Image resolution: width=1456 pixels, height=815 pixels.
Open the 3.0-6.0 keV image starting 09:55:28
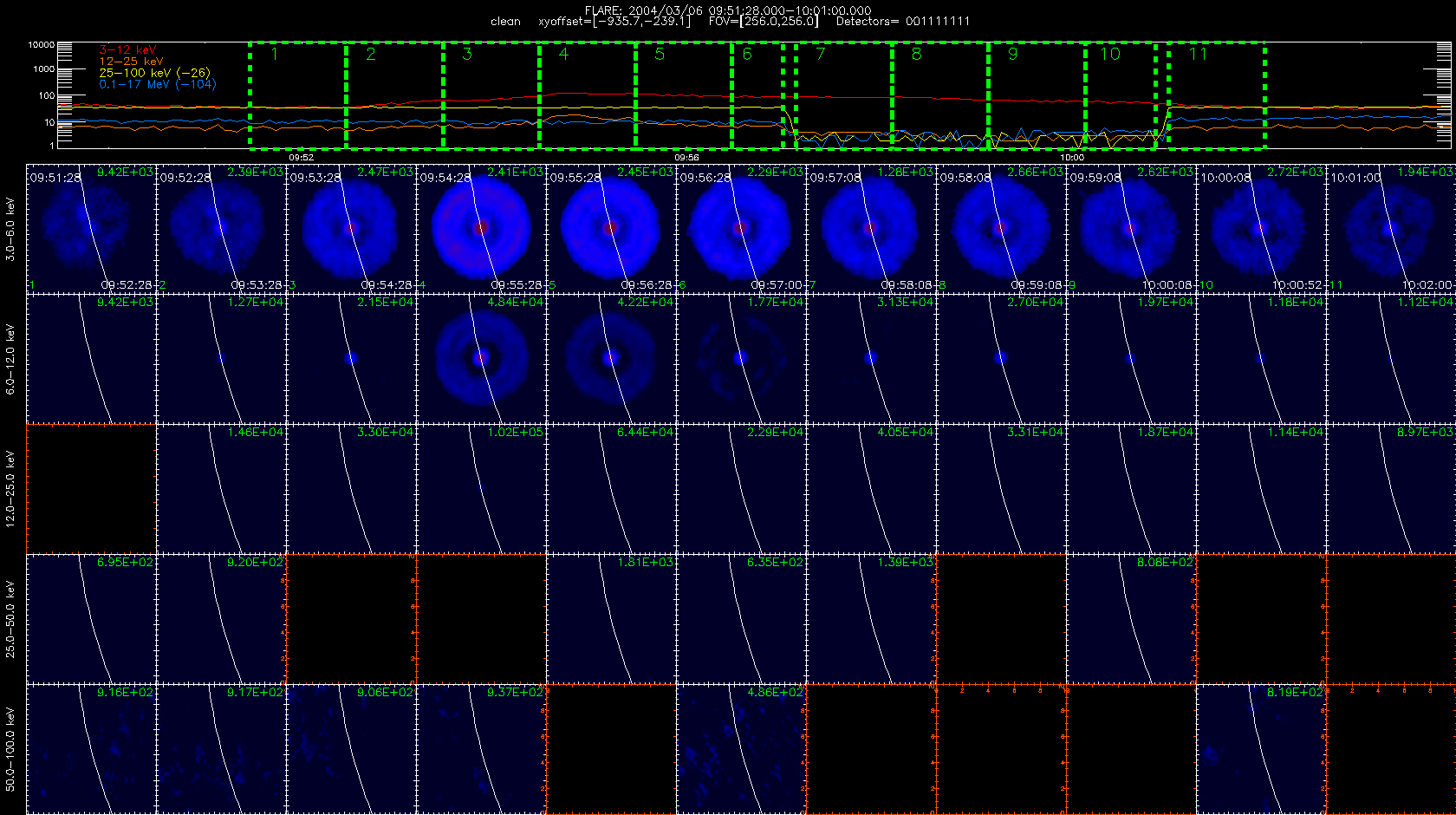click(x=611, y=228)
